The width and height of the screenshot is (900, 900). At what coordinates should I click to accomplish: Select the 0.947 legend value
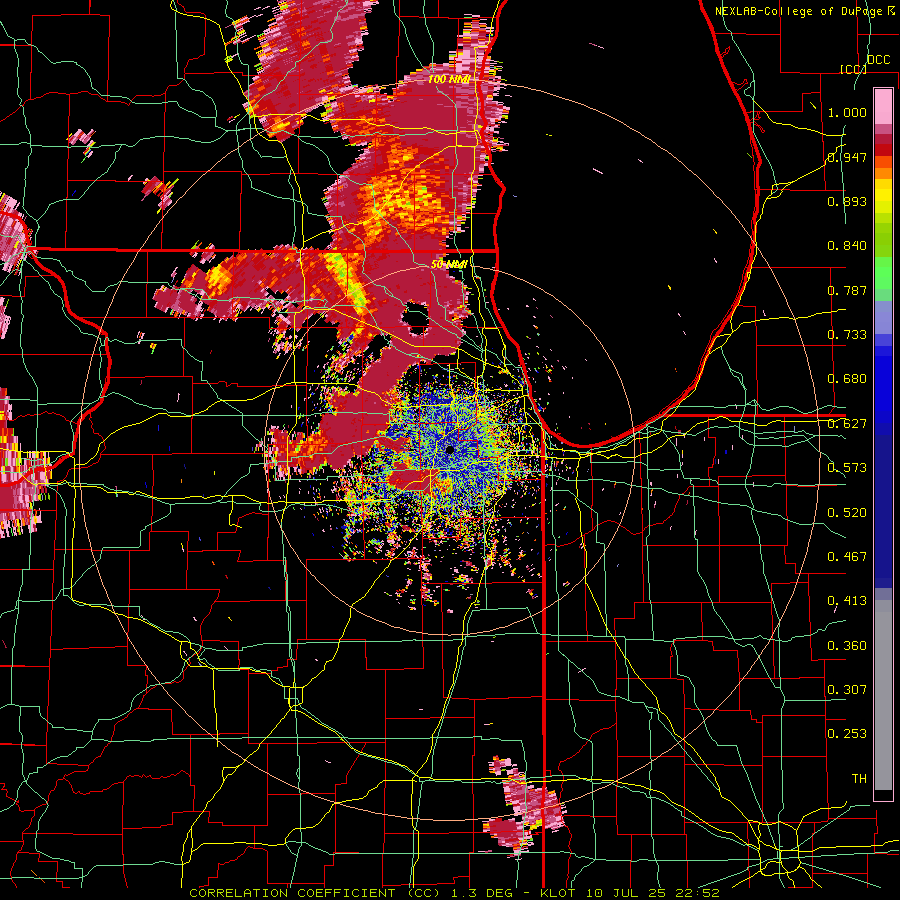click(847, 157)
